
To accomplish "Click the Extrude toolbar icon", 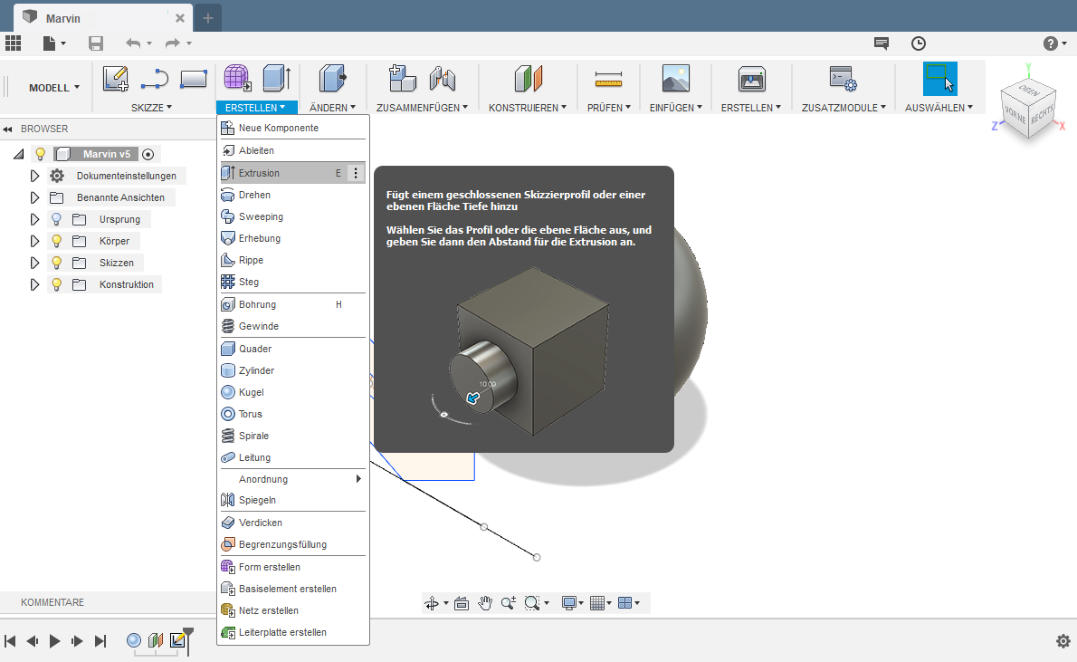I will (277, 78).
